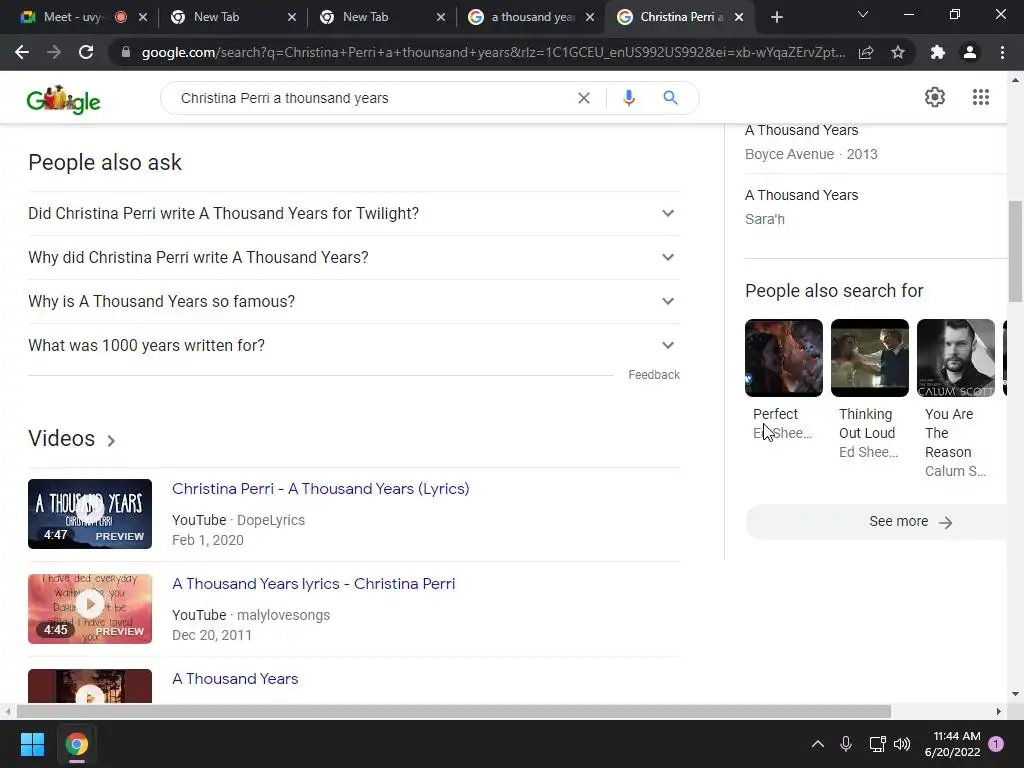Bookmark this page with star icon
The width and height of the screenshot is (1024, 768).
pos(898,52)
